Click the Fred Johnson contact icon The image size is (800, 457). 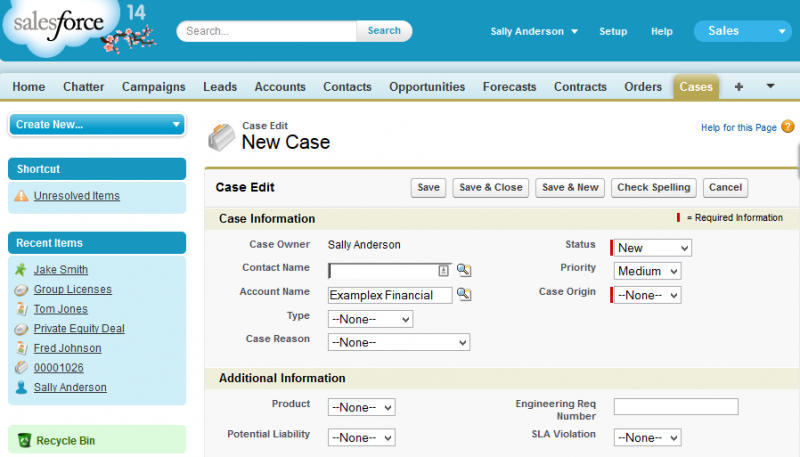[21, 348]
